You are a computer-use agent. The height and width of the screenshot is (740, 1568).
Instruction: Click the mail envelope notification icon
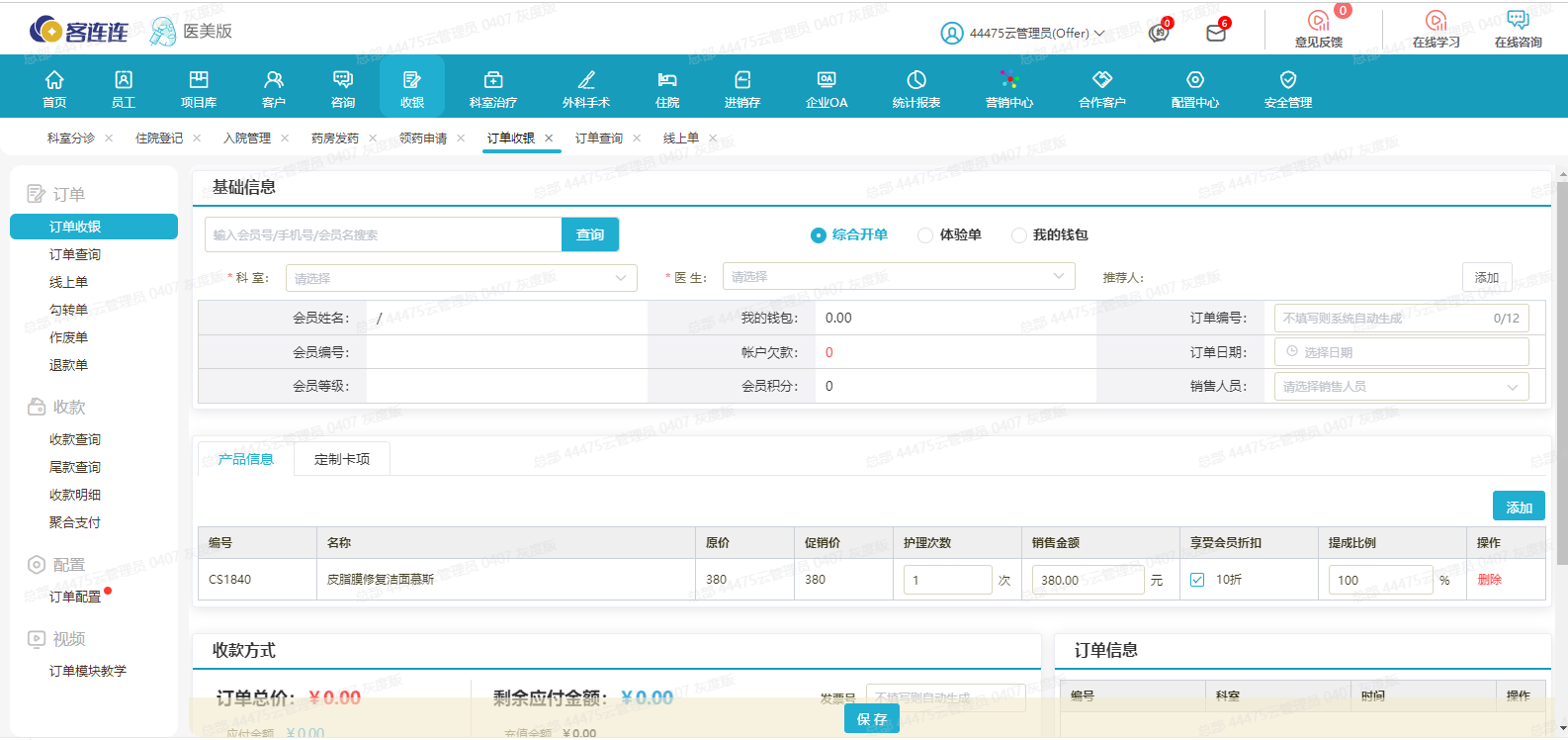click(1216, 33)
